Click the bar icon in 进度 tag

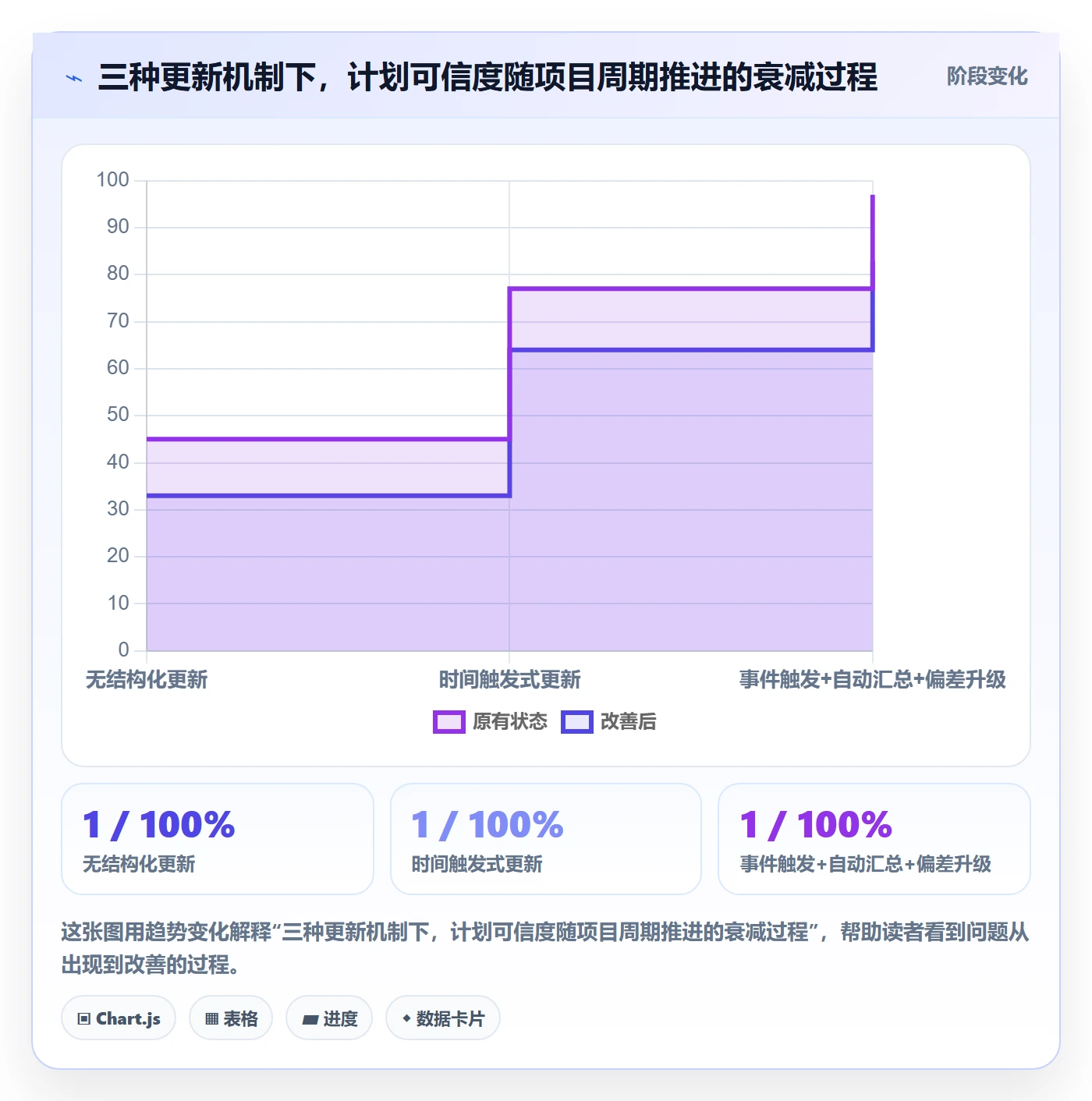coord(310,1019)
